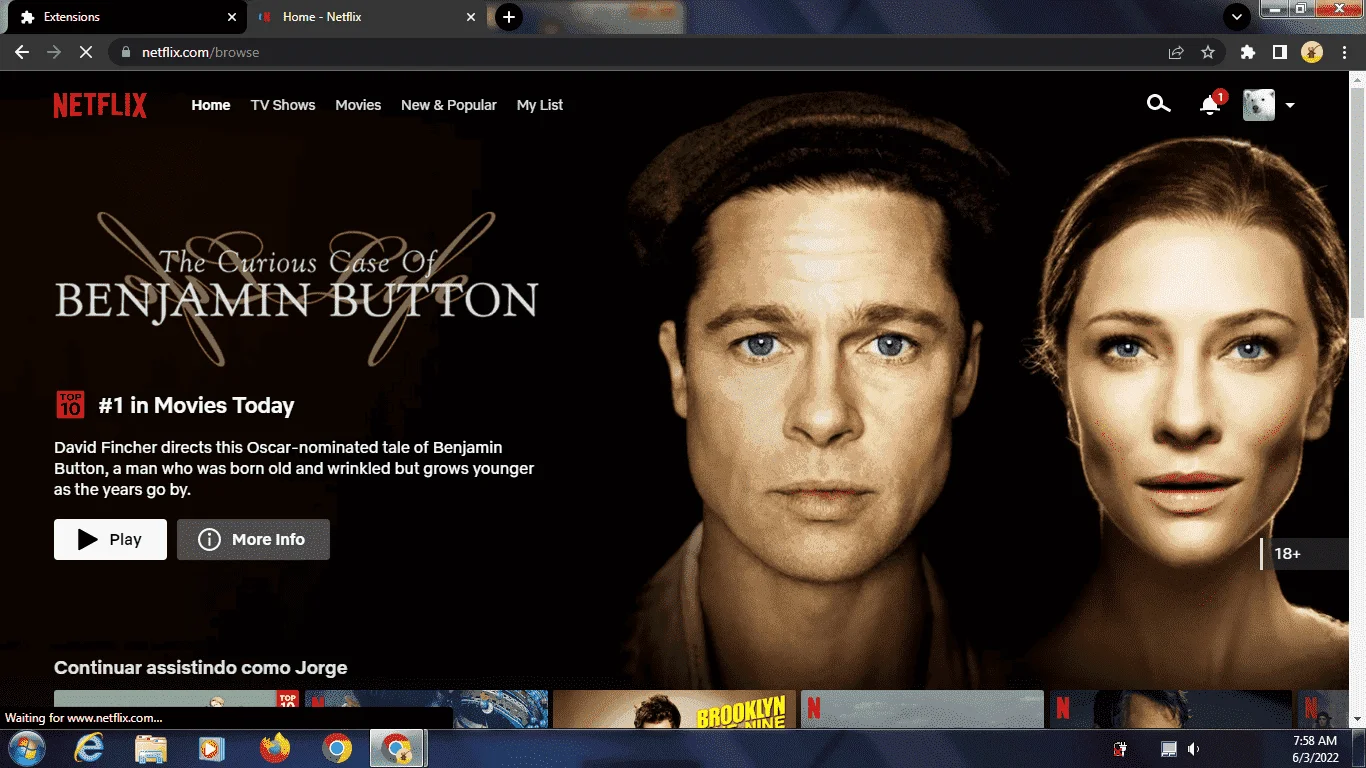Go forward in browser history

pos(54,52)
